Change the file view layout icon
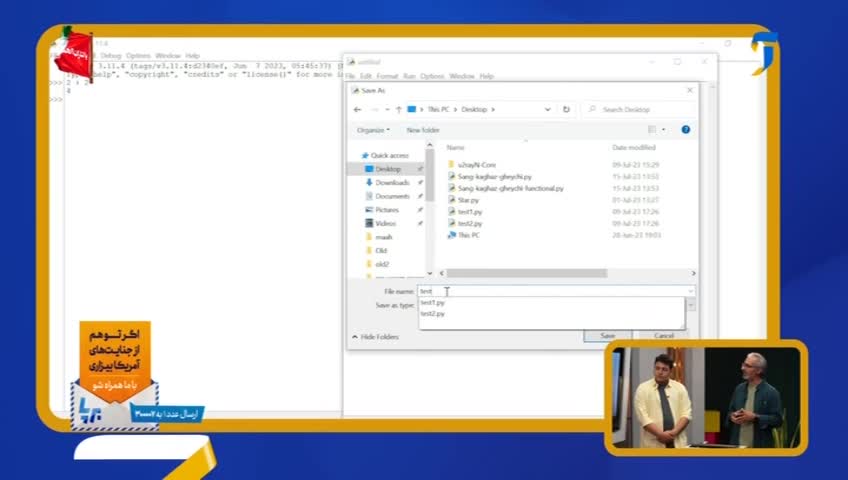 [652, 130]
